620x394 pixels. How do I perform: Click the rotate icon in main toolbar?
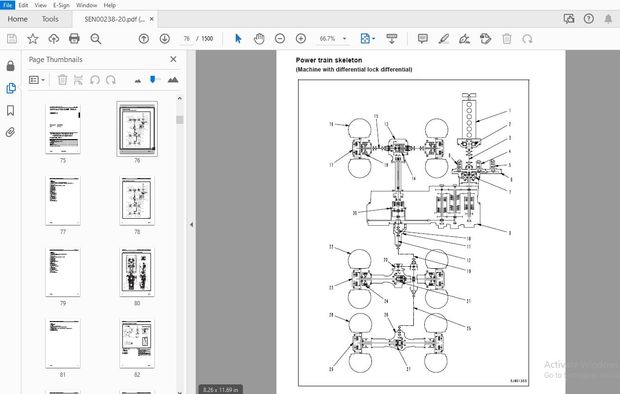click(527, 39)
